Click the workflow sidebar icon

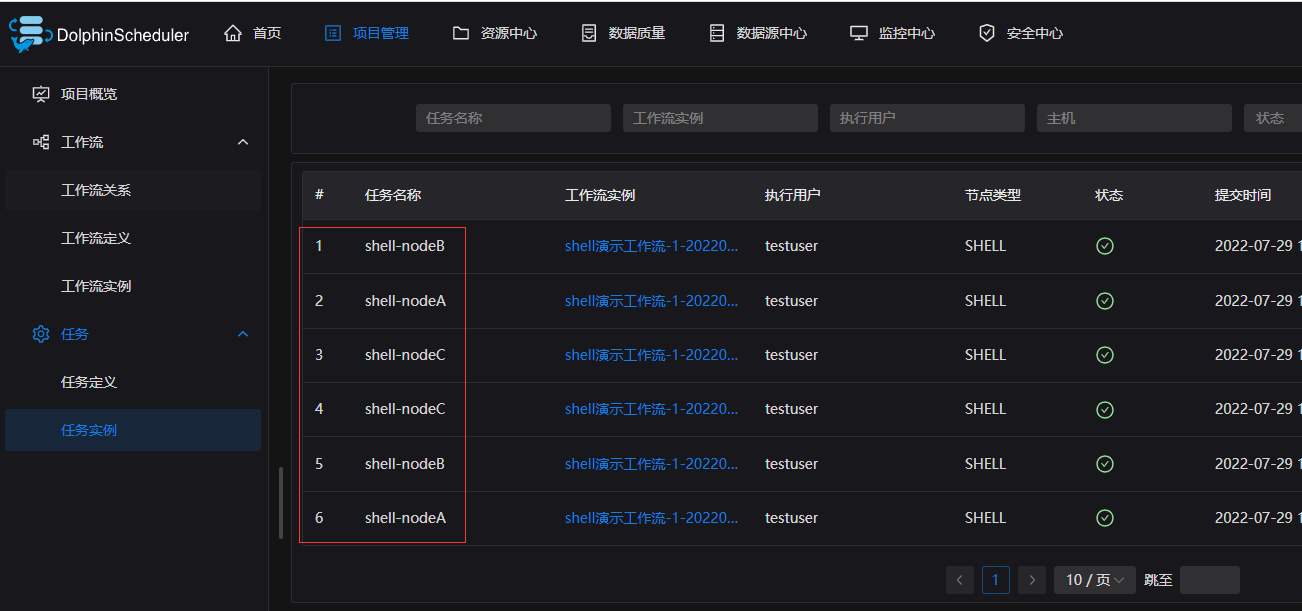41,142
